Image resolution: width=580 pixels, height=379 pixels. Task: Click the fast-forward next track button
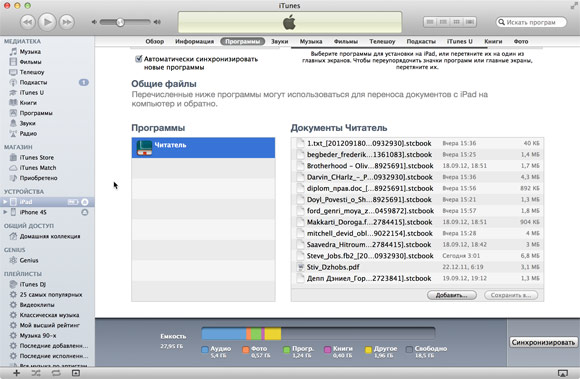click(67, 22)
